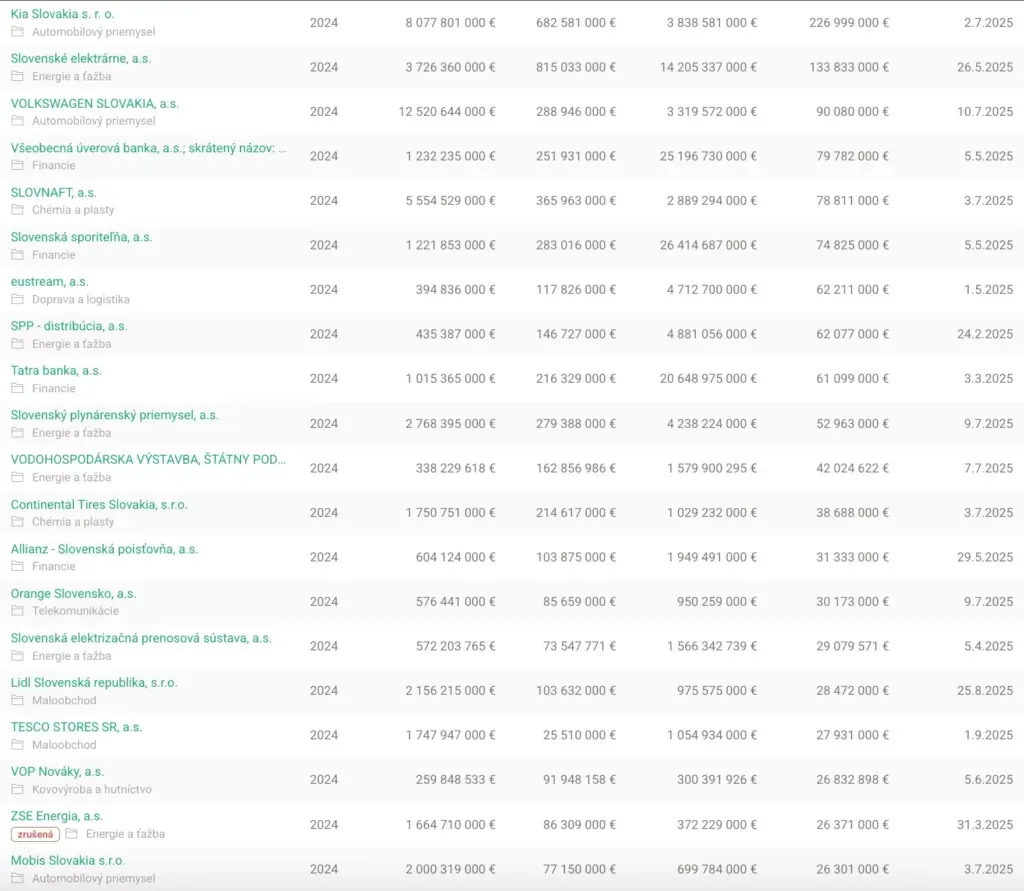Open SPP - distribúcia, a.s. link

(69, 326)
